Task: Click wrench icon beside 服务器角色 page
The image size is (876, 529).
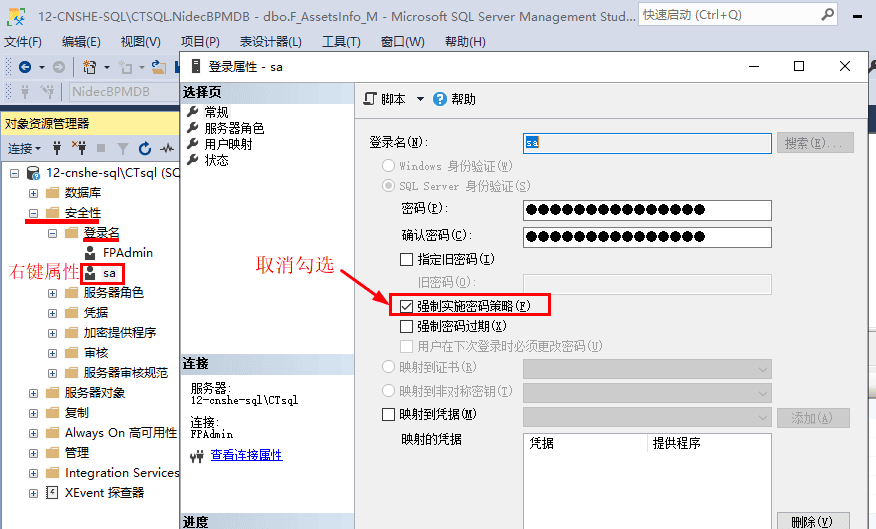Action: (x=193, y=127)
